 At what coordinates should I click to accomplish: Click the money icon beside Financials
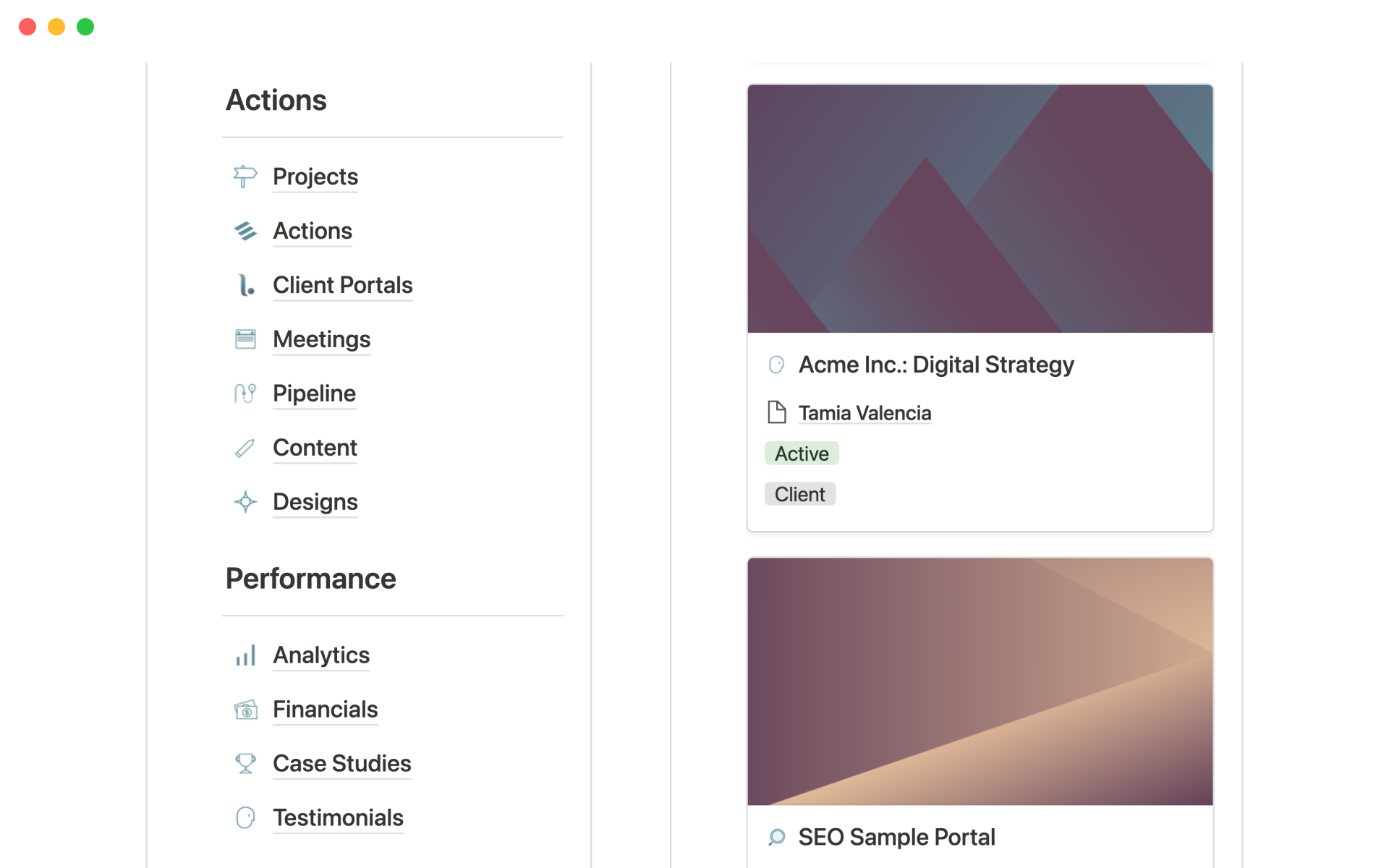[x=245, y=710]
